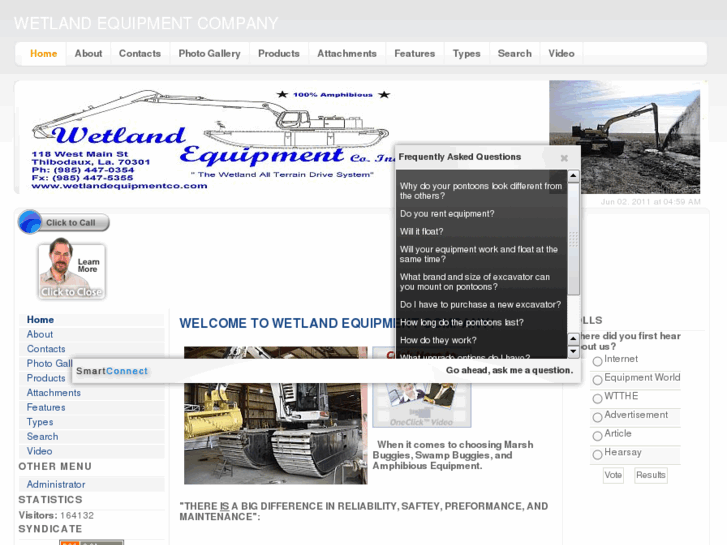Viewport: 727px width, 545px height.
Task: View poll Results button
Action: pyautogui.click(x=650, y=475)
